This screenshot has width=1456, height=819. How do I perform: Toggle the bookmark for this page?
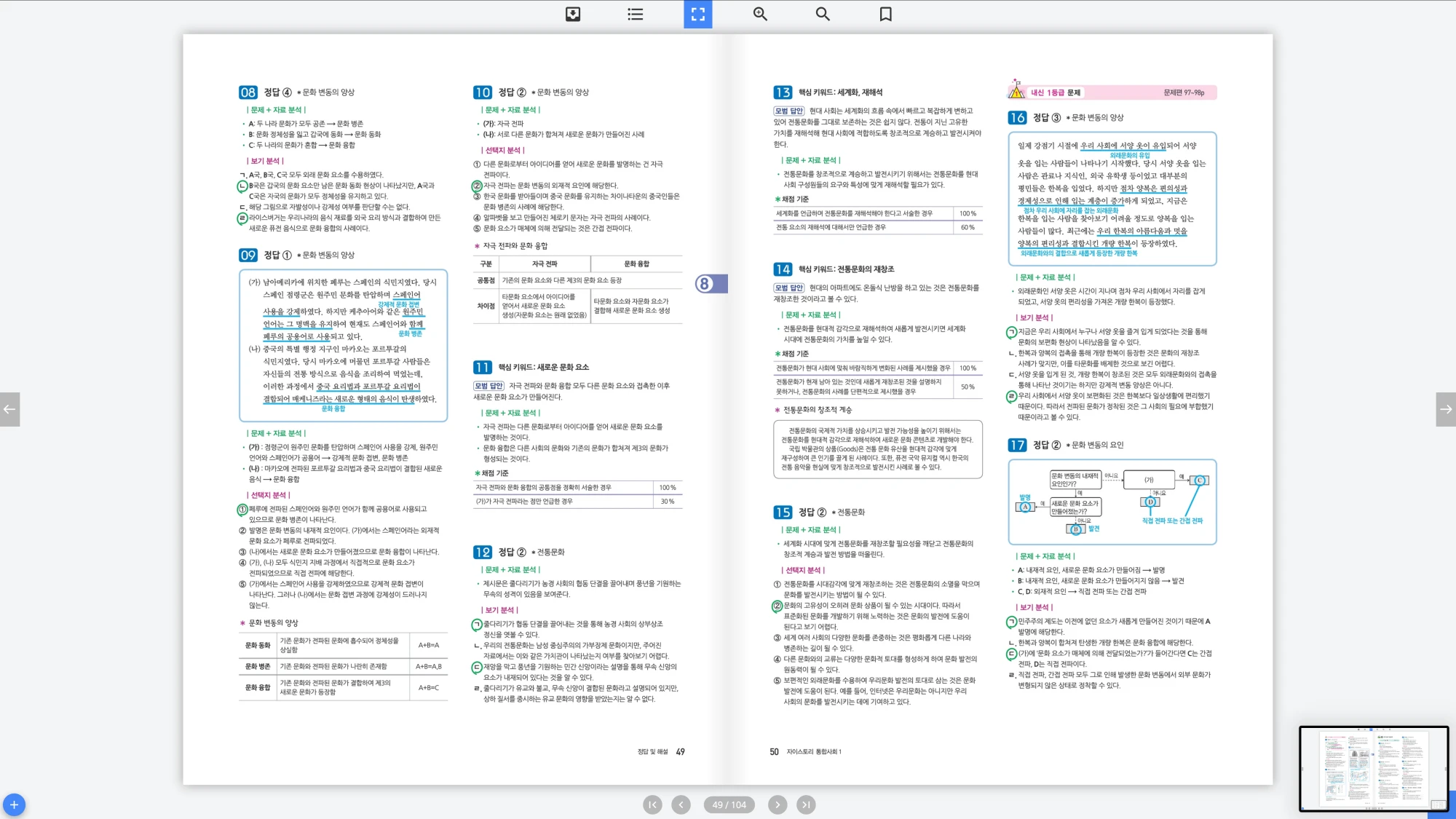(885, 14)
